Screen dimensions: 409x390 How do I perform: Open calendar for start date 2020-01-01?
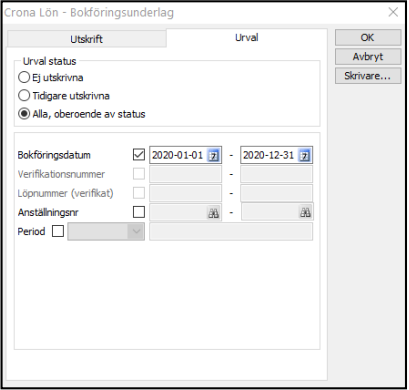click(213, 156)
